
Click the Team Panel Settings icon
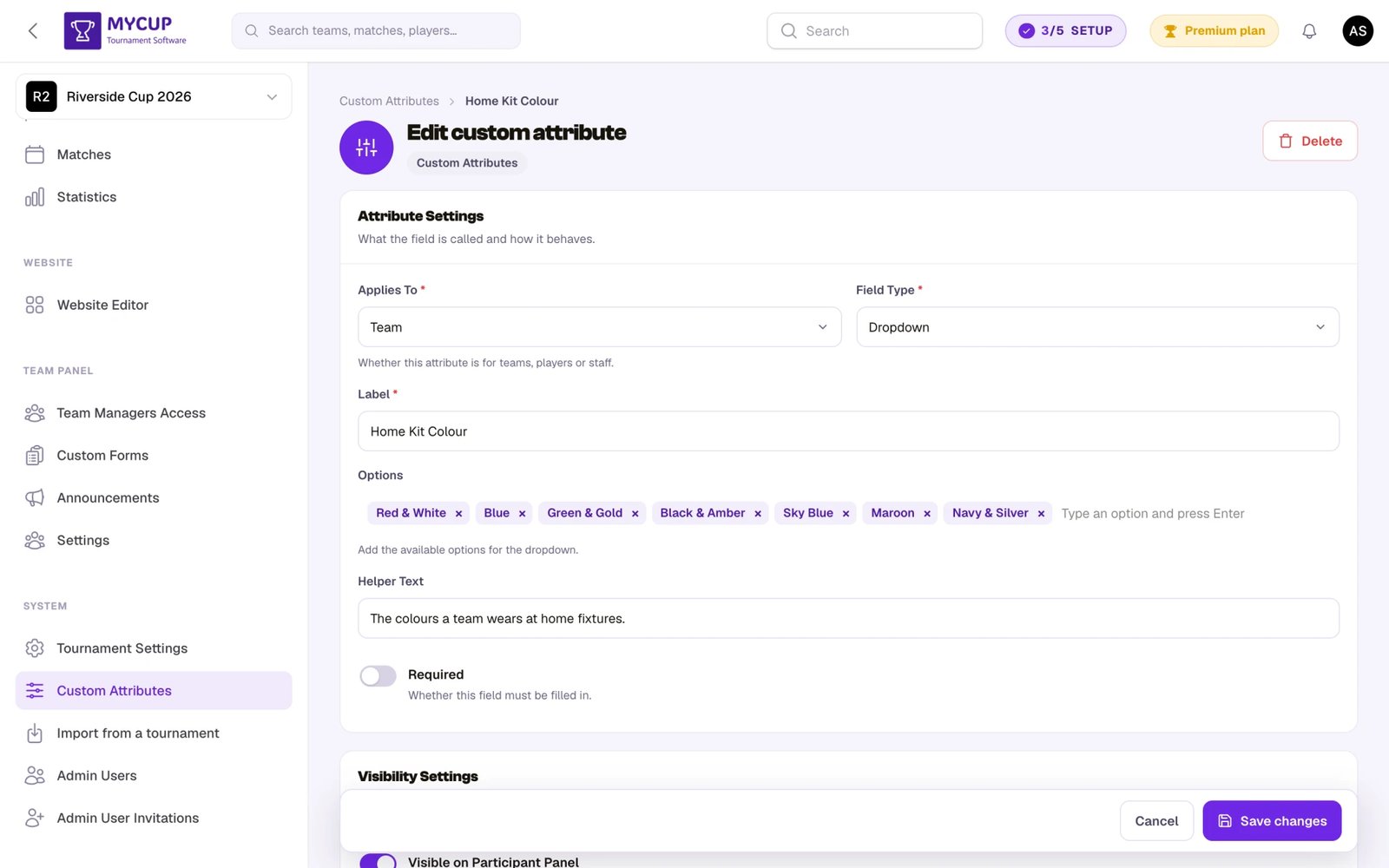click(x=35, y=541)
